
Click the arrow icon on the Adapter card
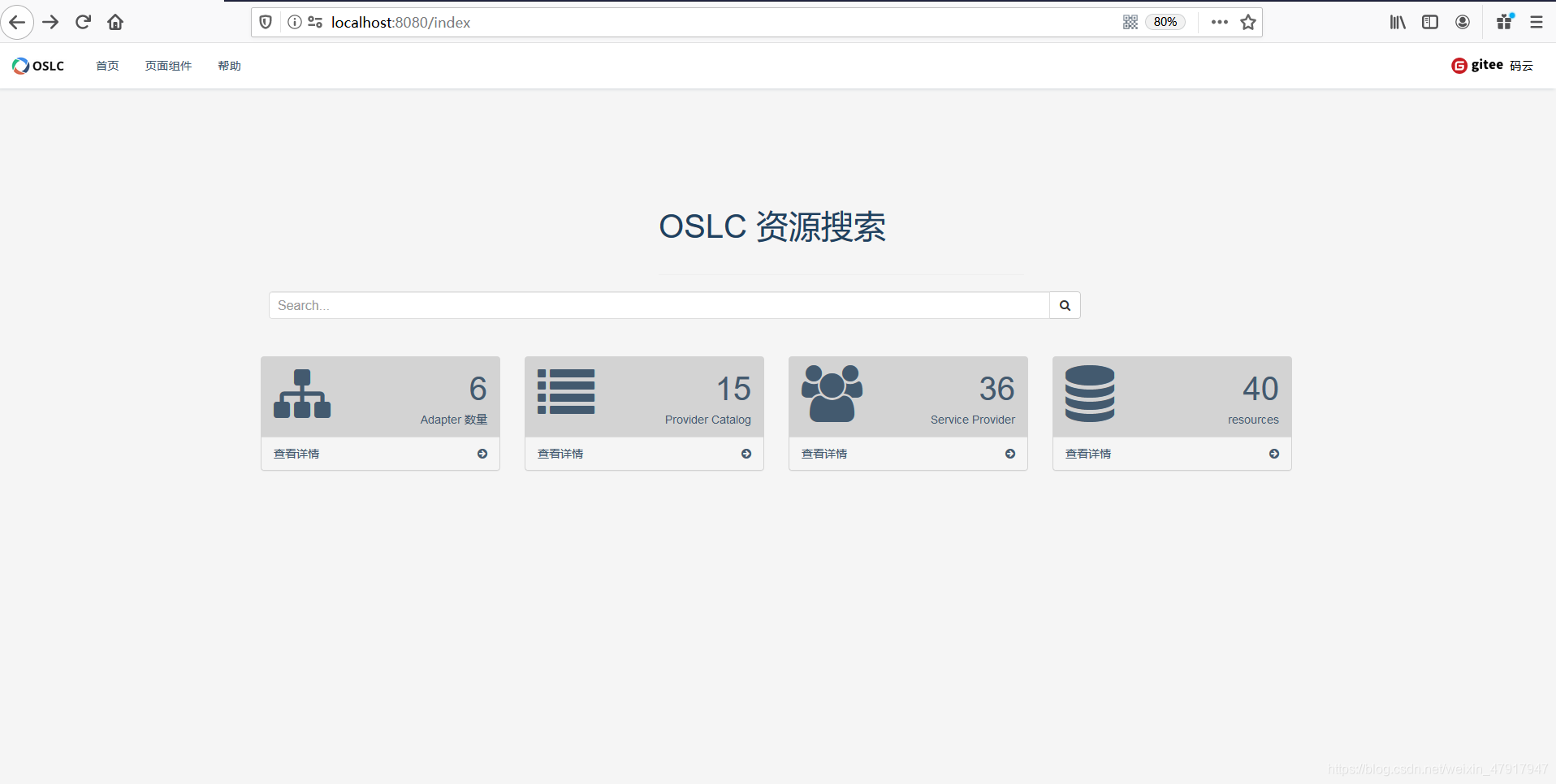point(482,454)
